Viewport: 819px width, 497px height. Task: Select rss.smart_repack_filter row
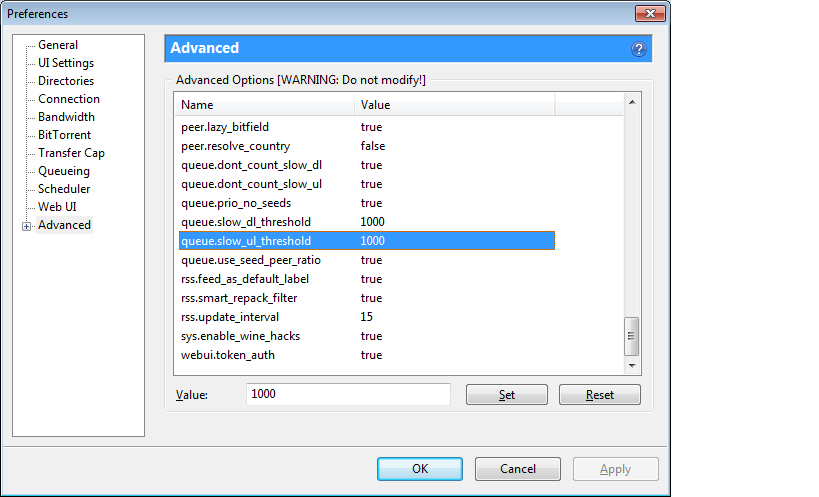click(367, 298)
